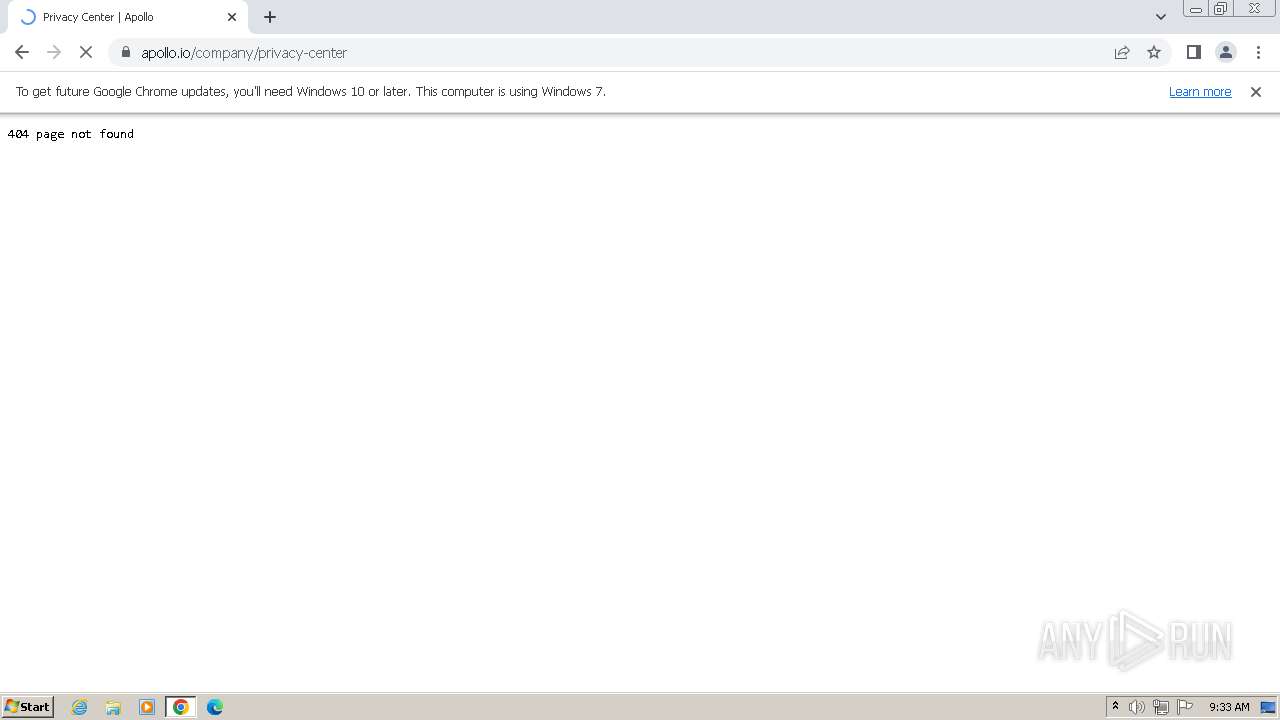Open a new tab
The height and width of the screenshot is (720, 1280).
click(x=270, y=17)
